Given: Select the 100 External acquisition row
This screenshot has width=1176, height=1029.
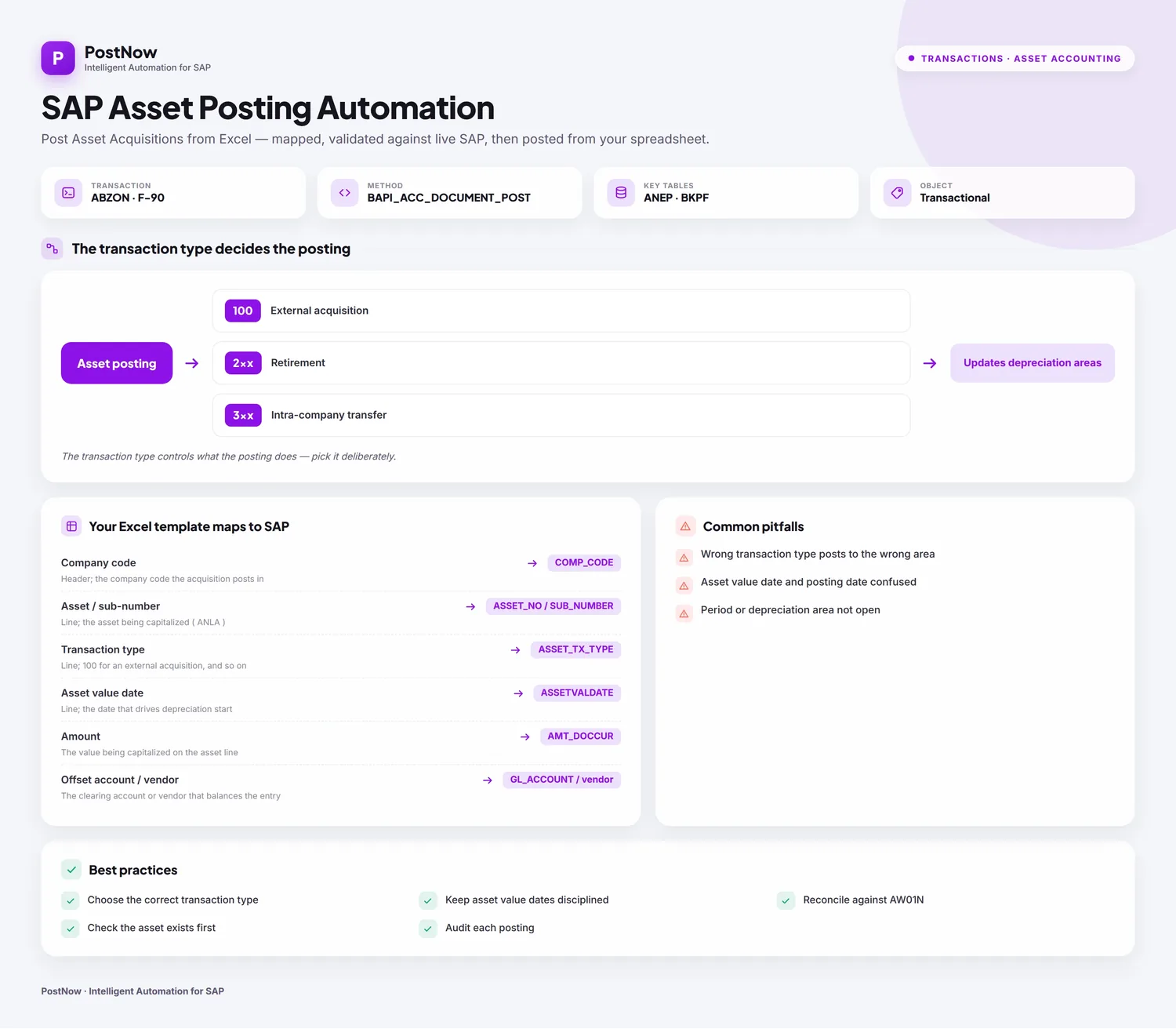Looking at the screenshot, I should coord(561,311).
